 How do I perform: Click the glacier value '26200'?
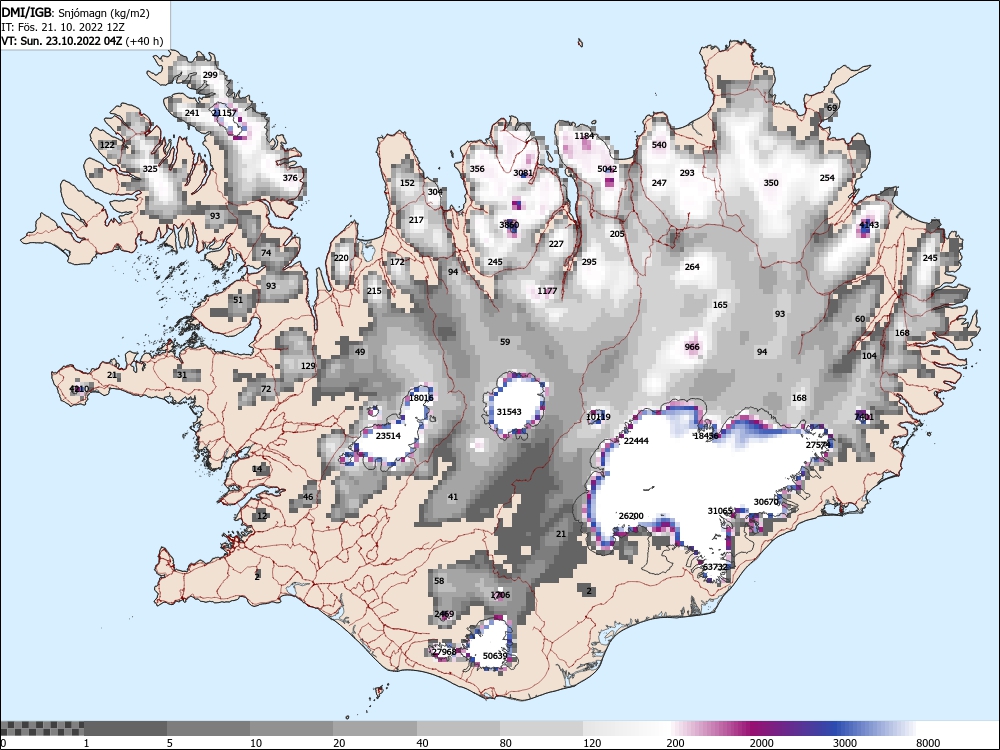(631, 517)
